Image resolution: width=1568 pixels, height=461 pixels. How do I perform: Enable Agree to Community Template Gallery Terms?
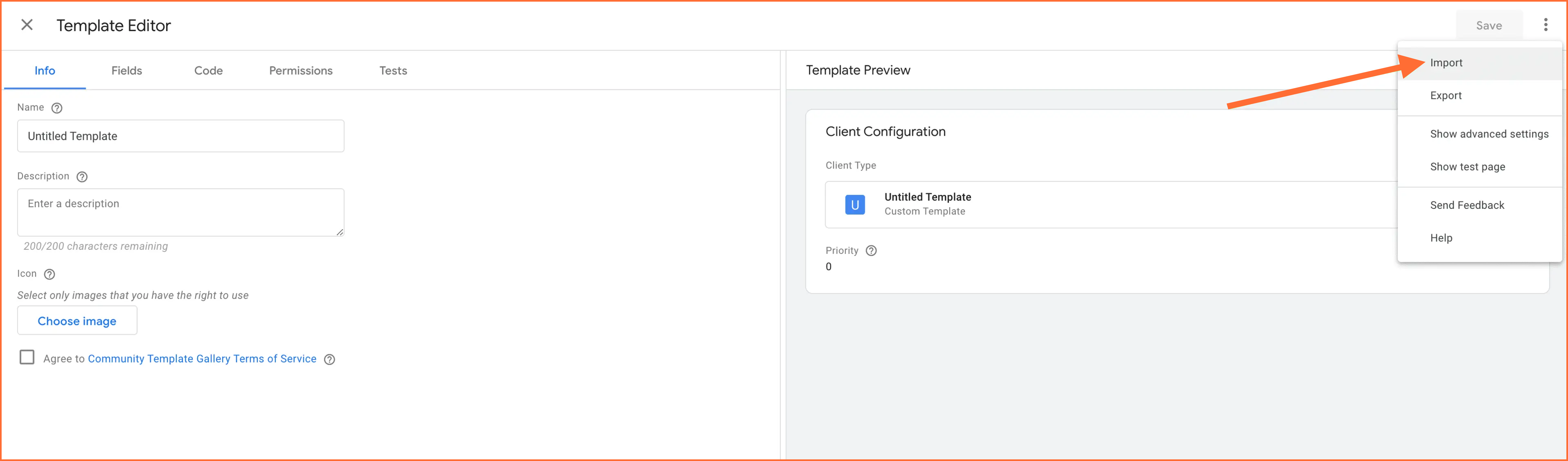tap(27, 358)
